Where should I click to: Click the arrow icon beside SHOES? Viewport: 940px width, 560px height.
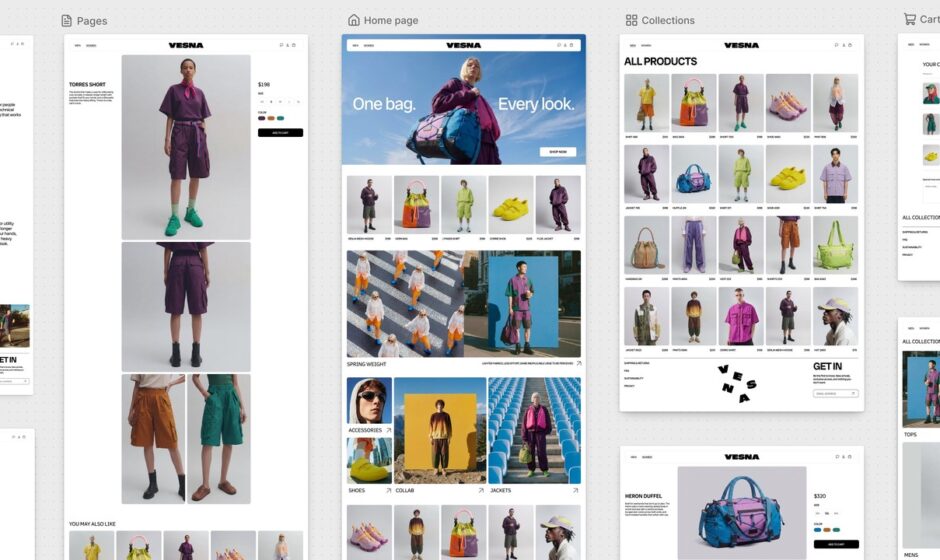(388, 490)
